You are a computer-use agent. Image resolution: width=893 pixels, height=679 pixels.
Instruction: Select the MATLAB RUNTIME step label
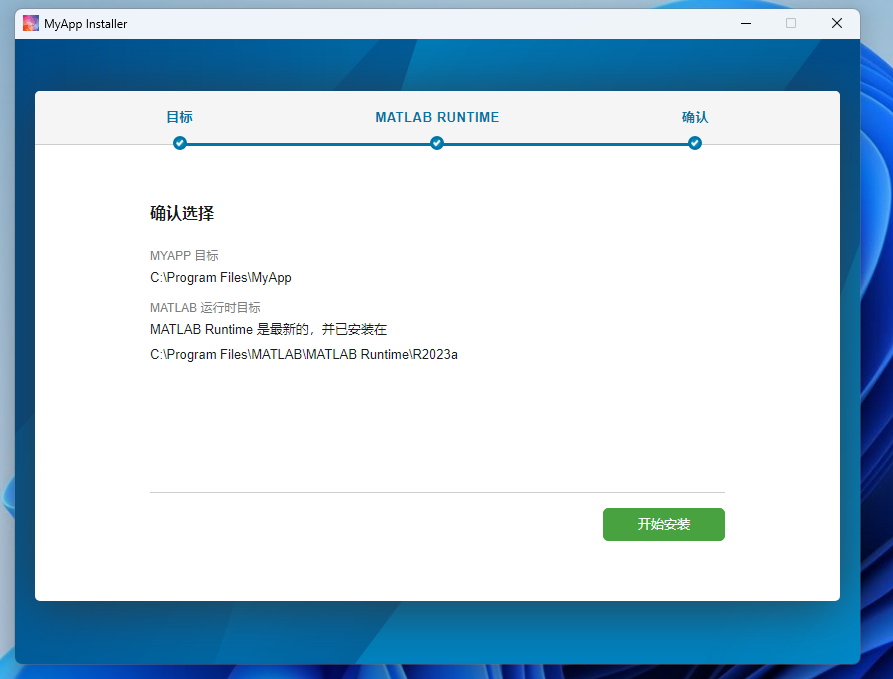point(437,117)
